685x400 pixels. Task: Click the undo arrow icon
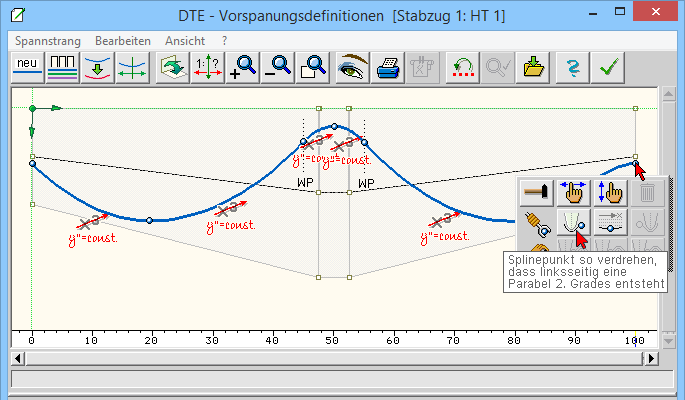click(x=461, y=68)
